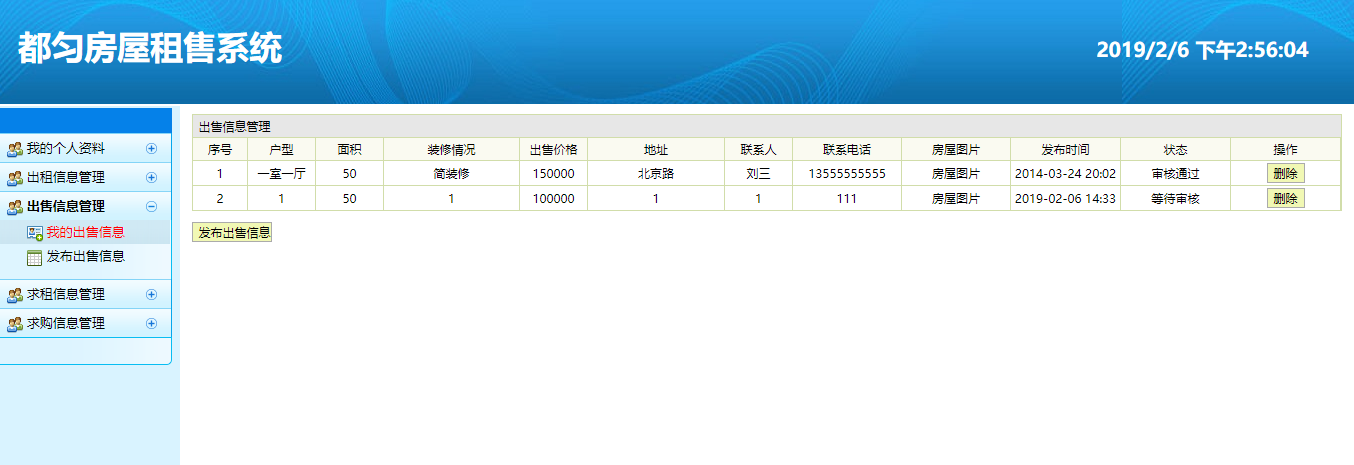Click the 联系人 column header
Screen dimensions: 1354x465
758,150
